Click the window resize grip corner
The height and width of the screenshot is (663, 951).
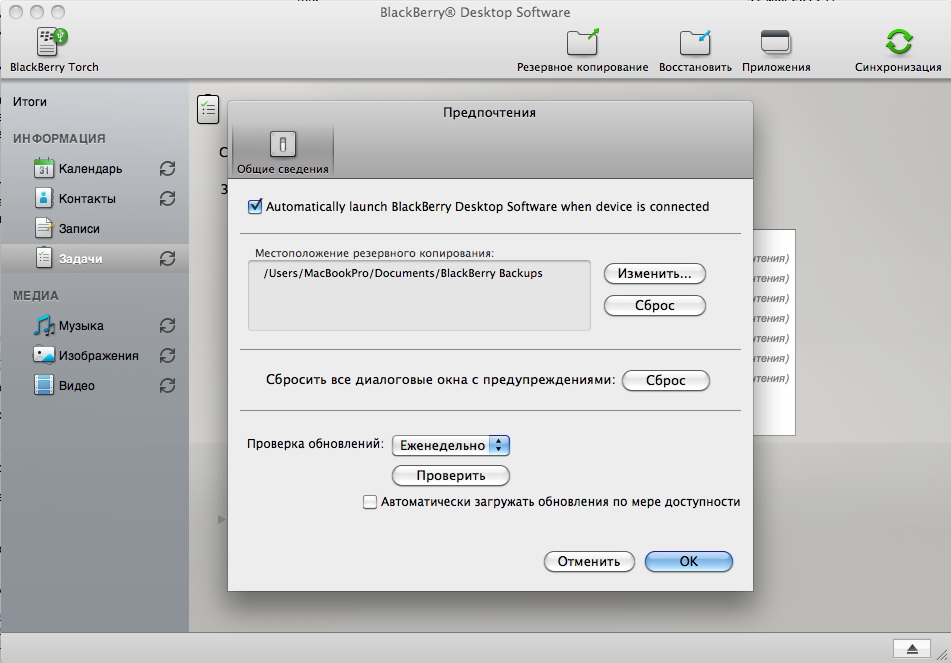(942, 655)
